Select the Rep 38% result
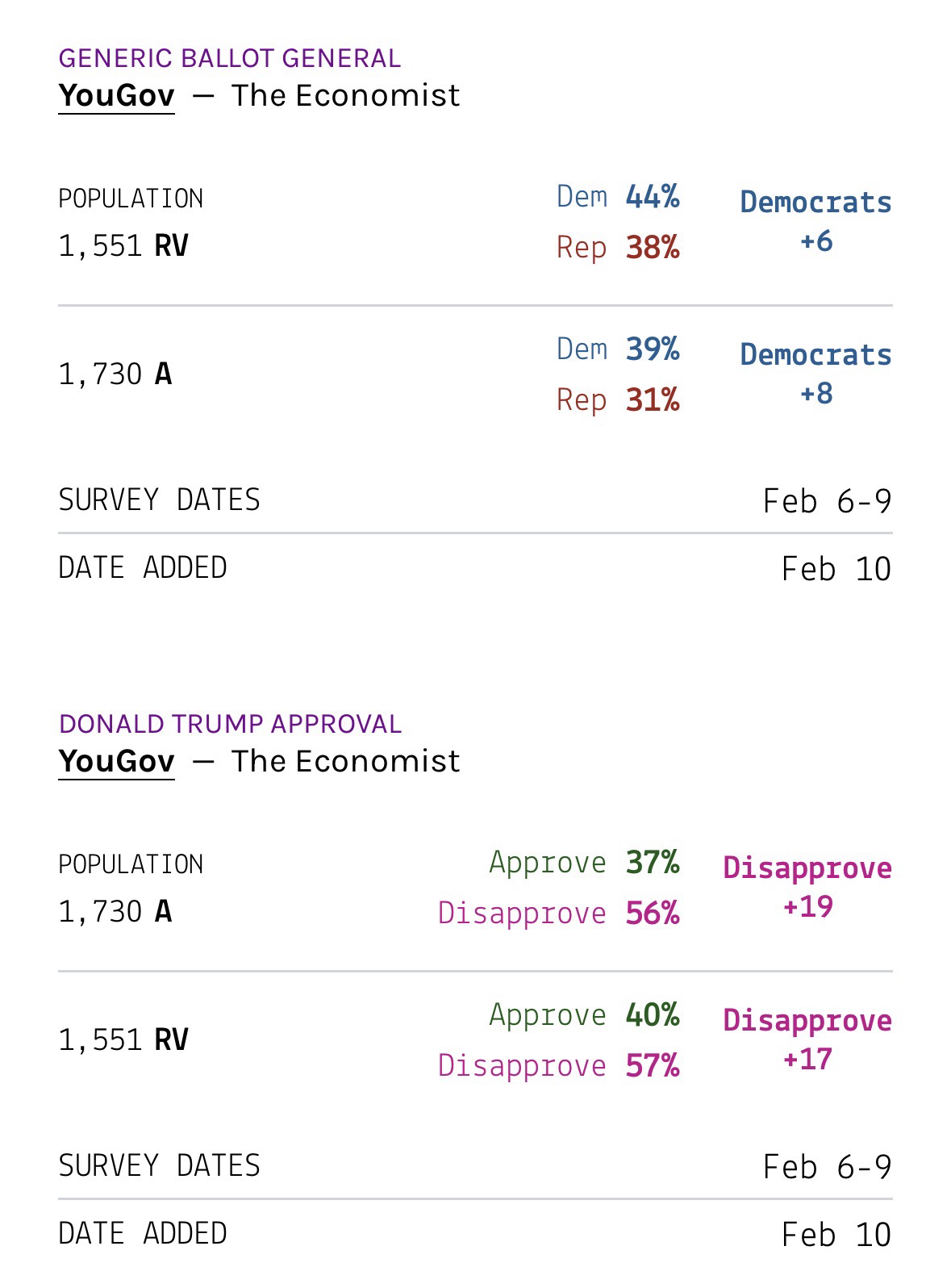951x1288 pixels. tap(618, 247)
